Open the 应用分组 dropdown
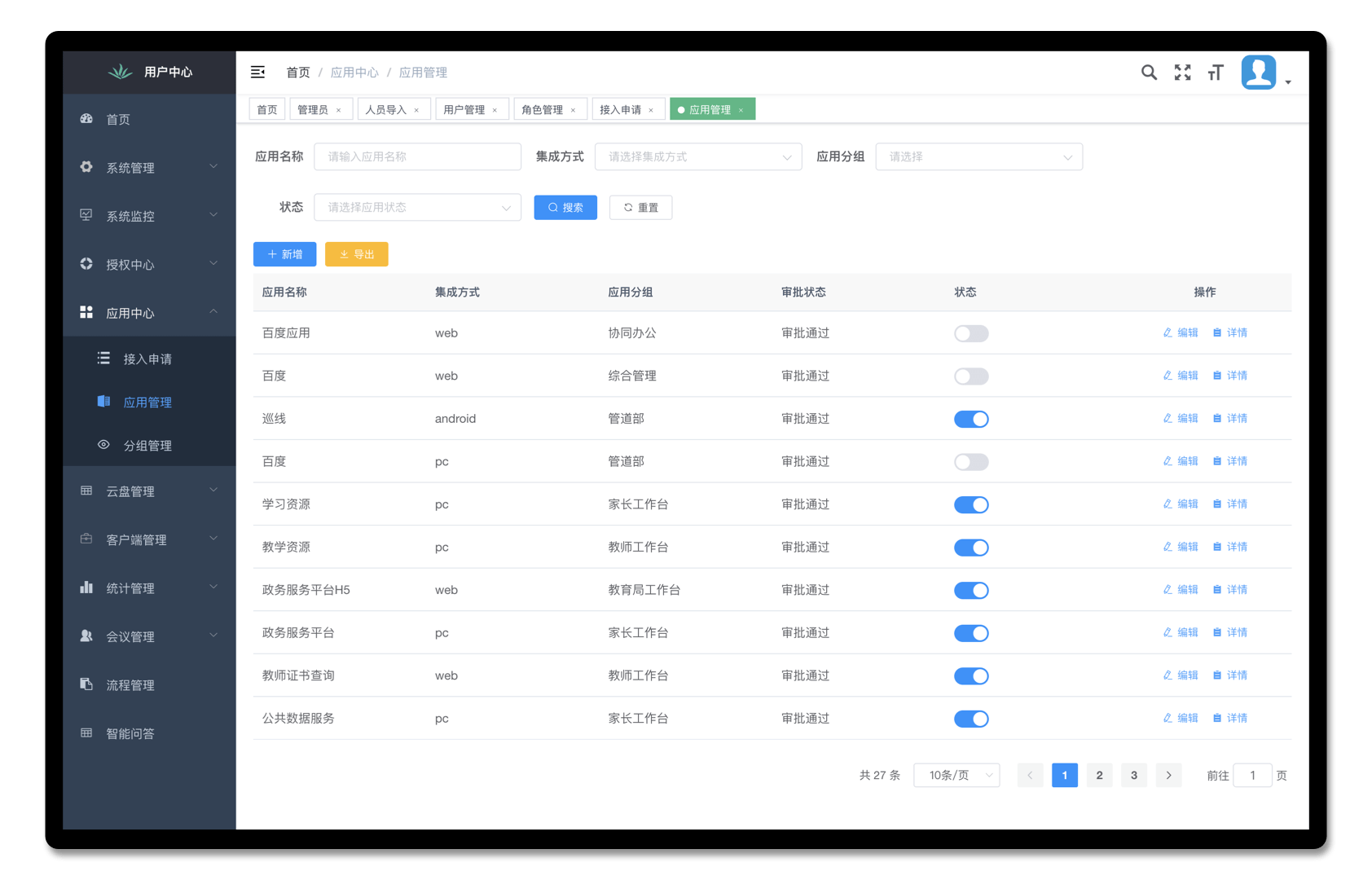The image size is (1372, 880). click(x=978, y=157)
